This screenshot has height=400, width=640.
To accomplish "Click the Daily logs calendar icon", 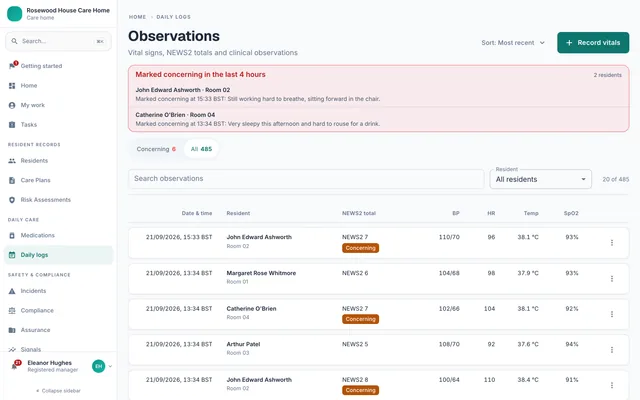I will pos(12,255).
